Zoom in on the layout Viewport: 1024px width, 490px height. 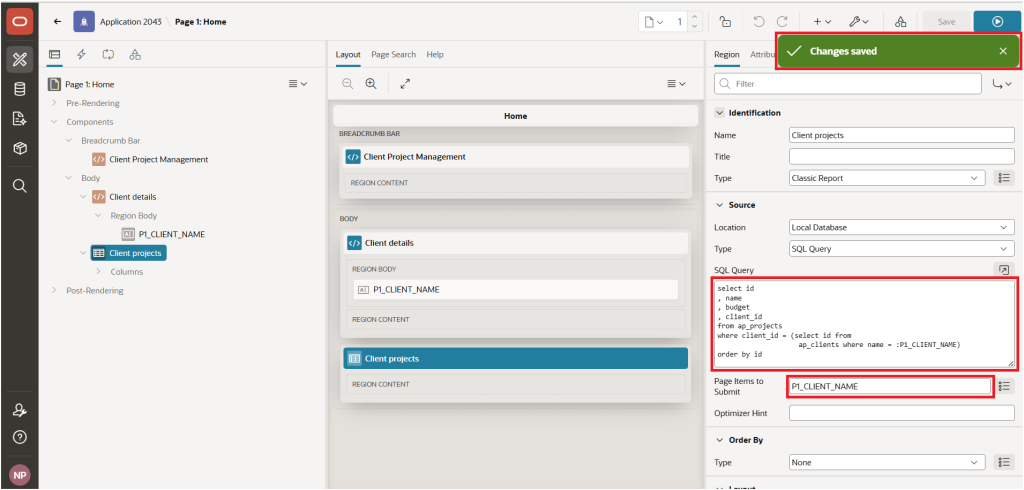(x=371, y=84)
